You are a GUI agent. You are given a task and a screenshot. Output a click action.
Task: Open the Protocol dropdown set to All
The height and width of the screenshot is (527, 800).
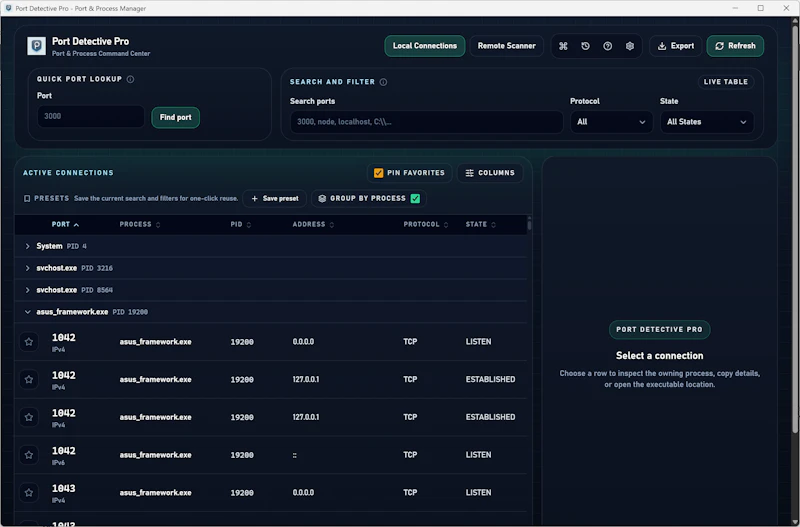click(611, 122)
